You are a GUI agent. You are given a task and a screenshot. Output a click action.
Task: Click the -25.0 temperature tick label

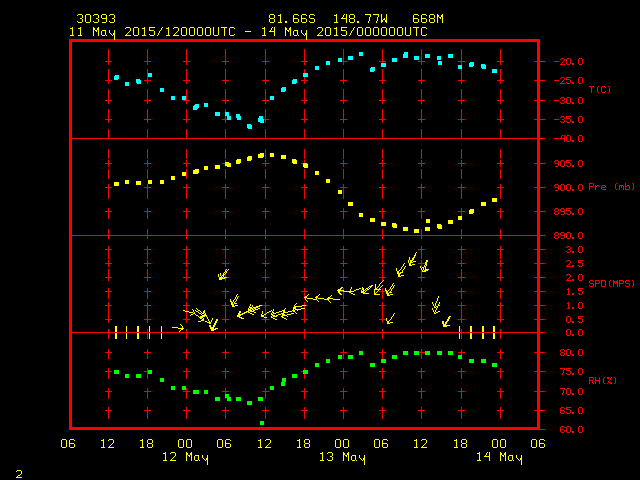click(568, 81)
